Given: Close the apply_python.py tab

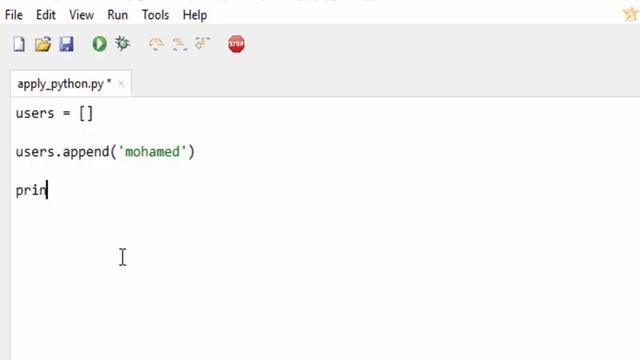Looking at the screenshot, I should pos(121,84).
